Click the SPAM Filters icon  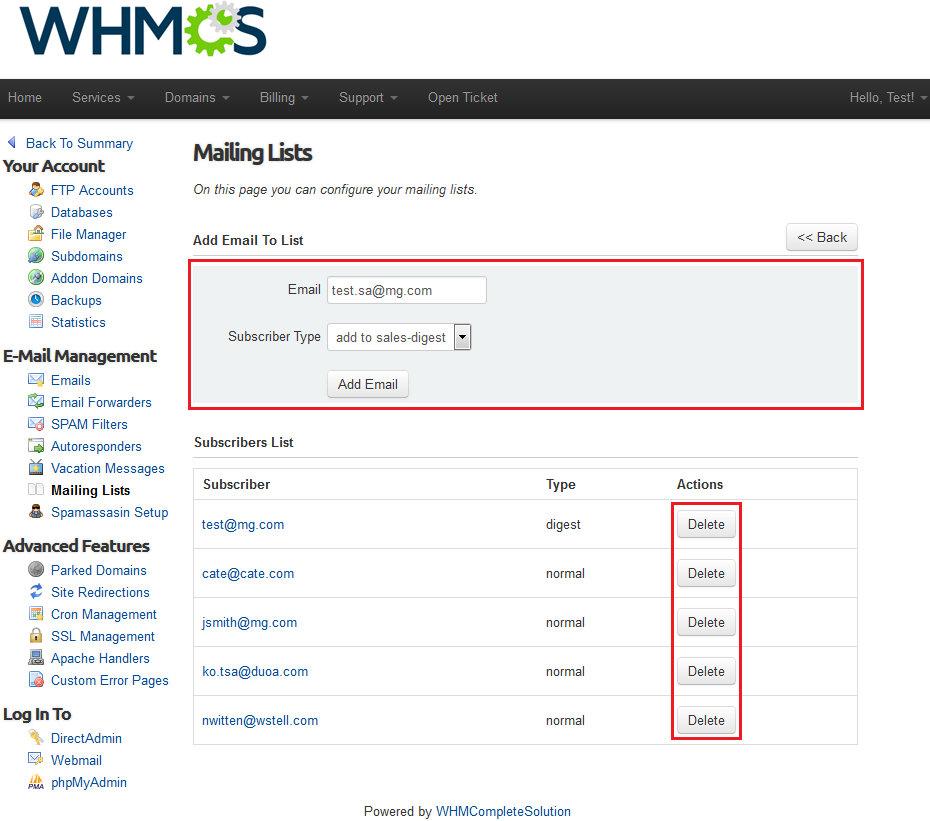pyautogui.click(x=36, y=424)
